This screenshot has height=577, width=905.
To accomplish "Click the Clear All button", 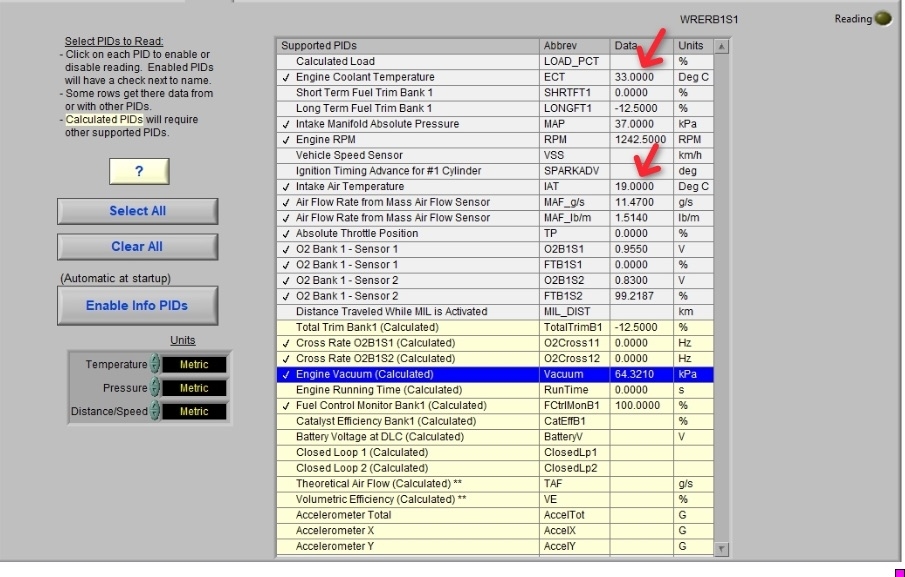I will coord(137,247).
